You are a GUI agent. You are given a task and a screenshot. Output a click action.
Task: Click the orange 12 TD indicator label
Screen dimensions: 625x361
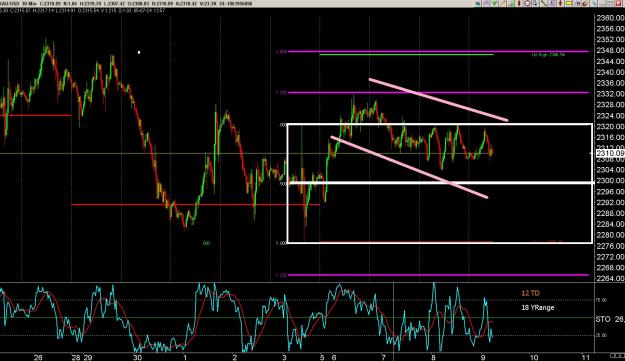point(530,293)
